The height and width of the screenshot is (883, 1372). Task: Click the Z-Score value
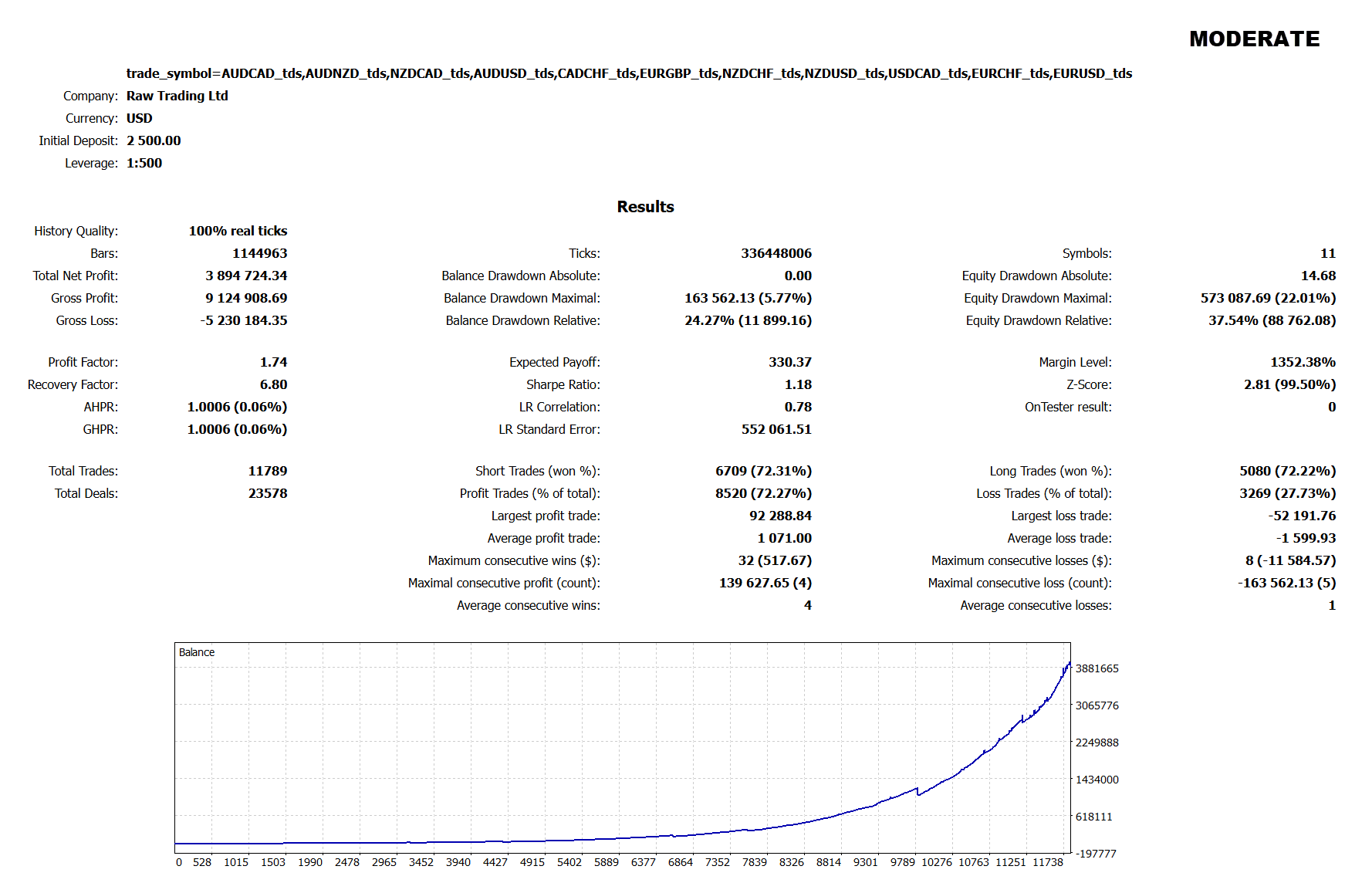1289,384
